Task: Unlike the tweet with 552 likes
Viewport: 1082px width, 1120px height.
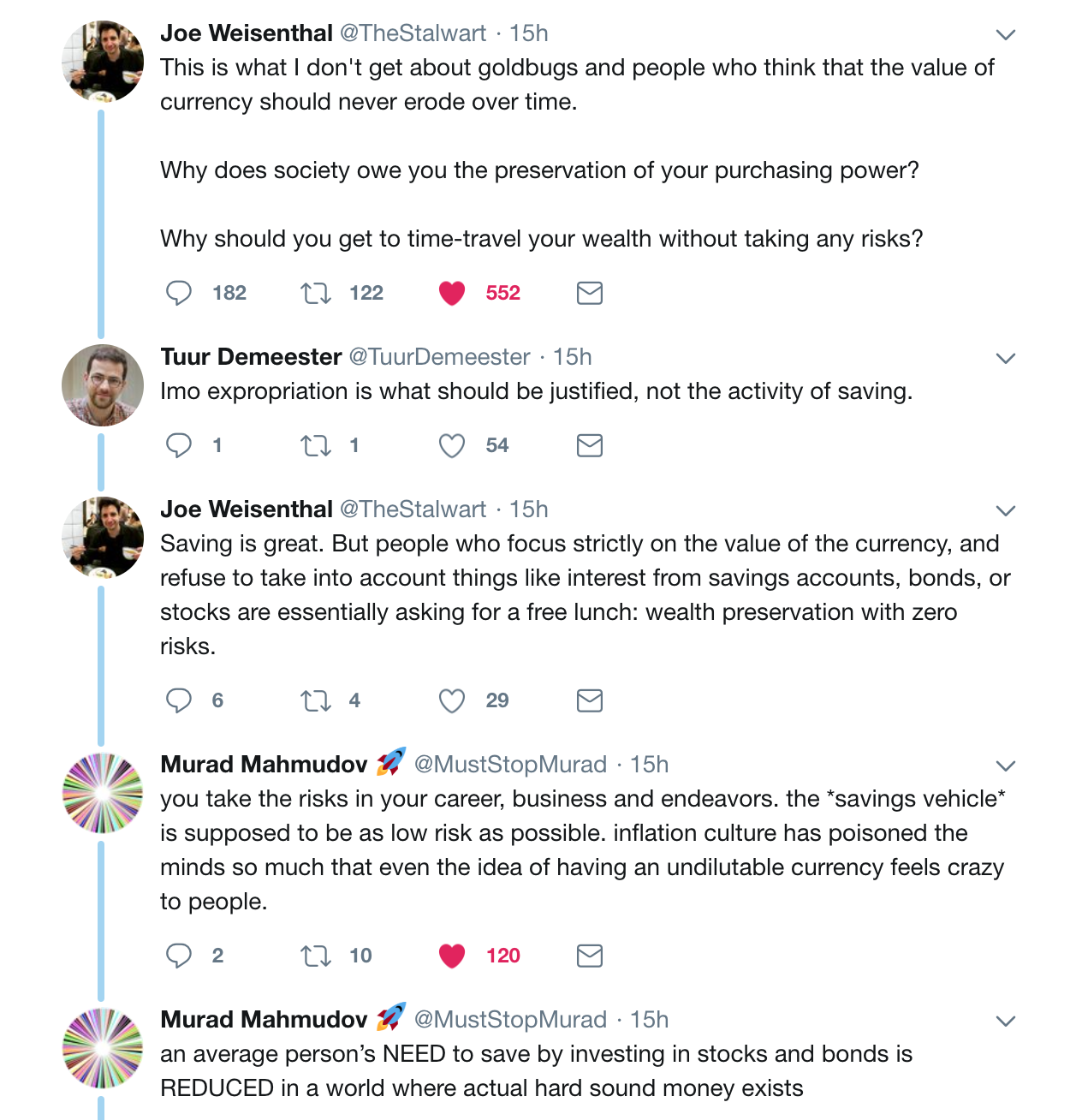Action: tap(452, 293)
